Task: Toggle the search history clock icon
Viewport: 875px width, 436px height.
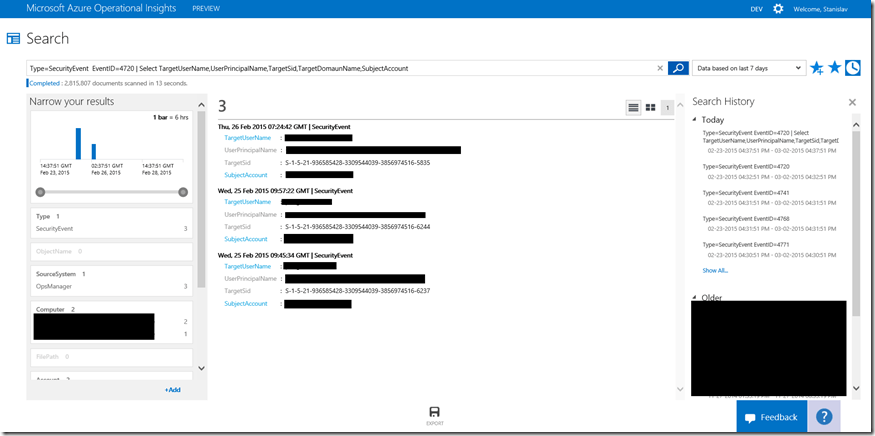Action: pos(852,68)
